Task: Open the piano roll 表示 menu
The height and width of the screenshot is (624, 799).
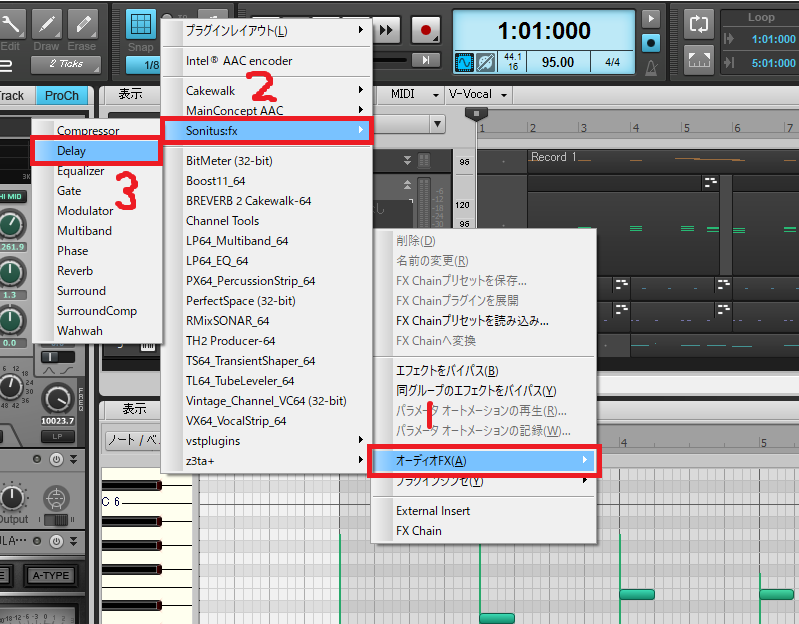Action: (x=135, y=409)
